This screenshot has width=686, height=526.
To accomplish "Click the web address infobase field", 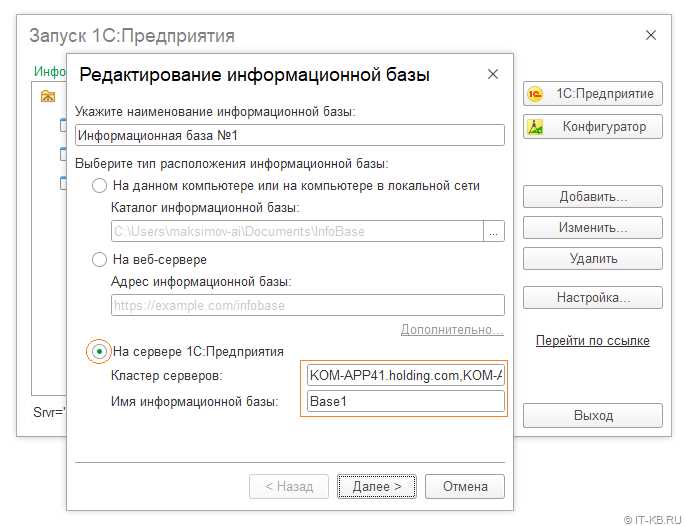I will tap(308, 305).
